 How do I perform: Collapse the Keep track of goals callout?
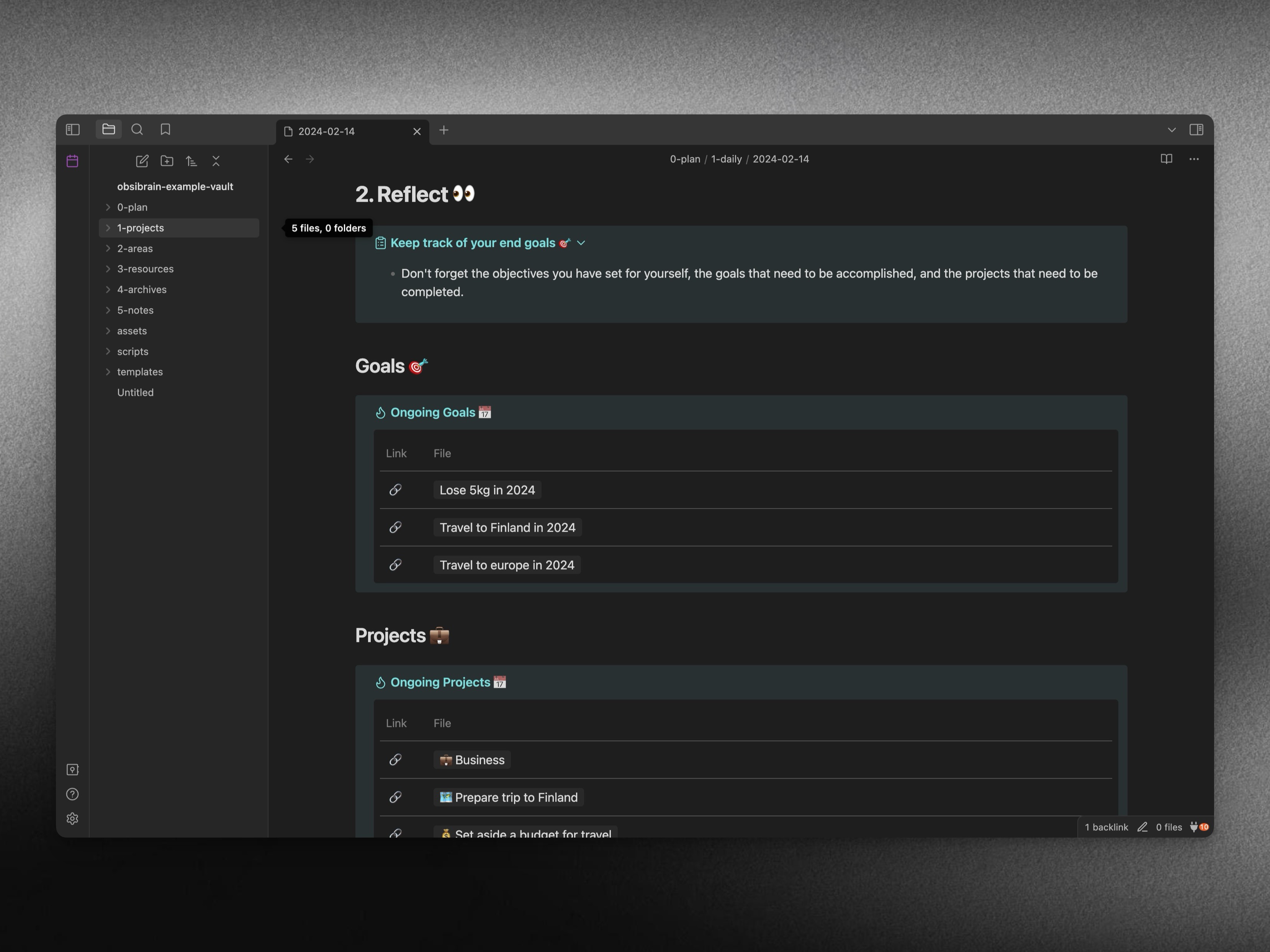(x=581, y=243)
